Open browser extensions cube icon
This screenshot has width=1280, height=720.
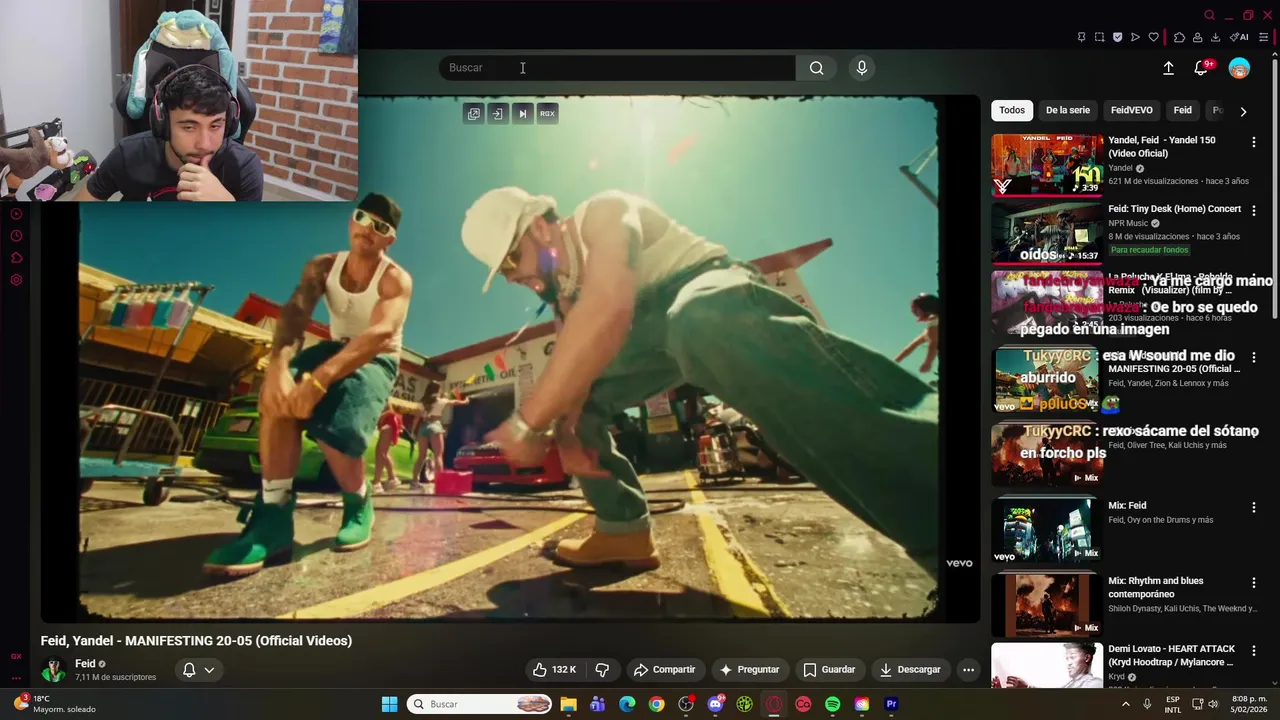1179,37
